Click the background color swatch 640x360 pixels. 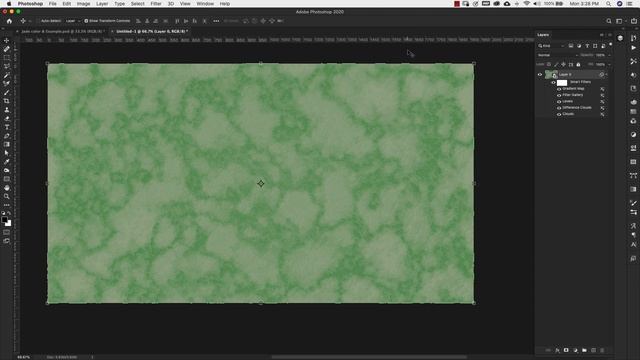point(9,224)
